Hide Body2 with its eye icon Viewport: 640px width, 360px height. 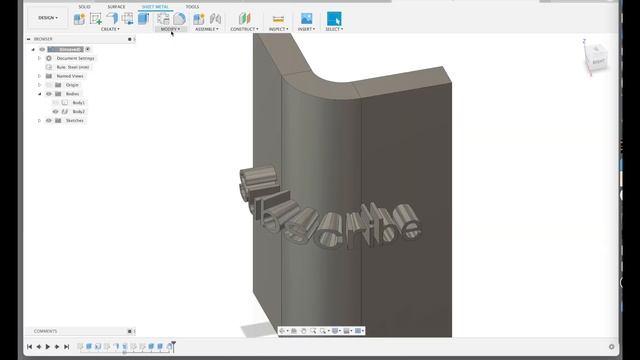56,111
